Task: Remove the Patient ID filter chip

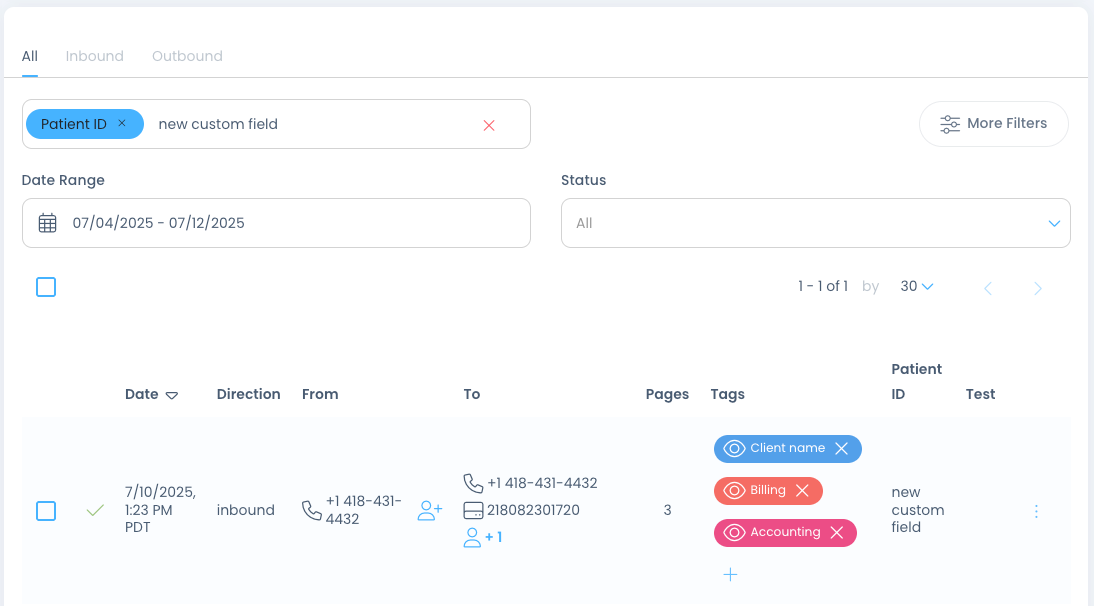Action: (x=122, y=124)
